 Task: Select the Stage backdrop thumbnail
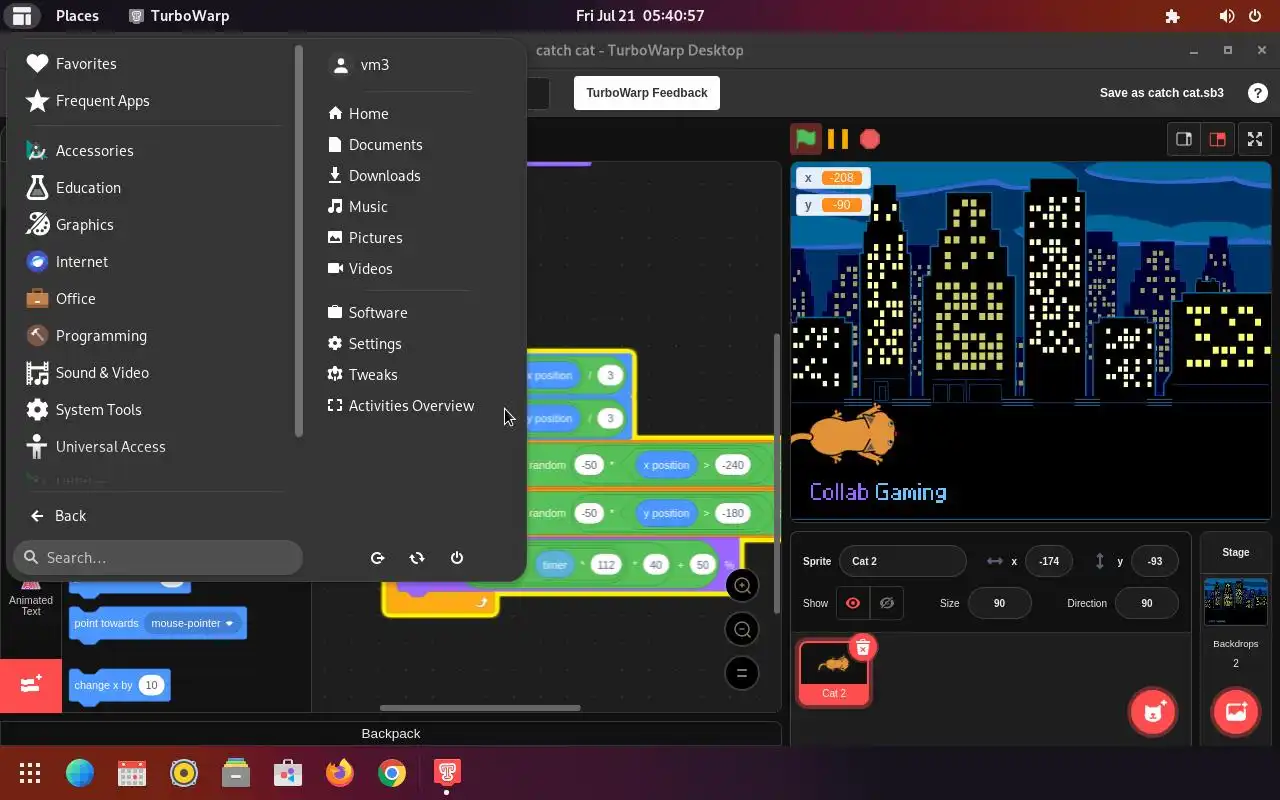pos(1236,602)
